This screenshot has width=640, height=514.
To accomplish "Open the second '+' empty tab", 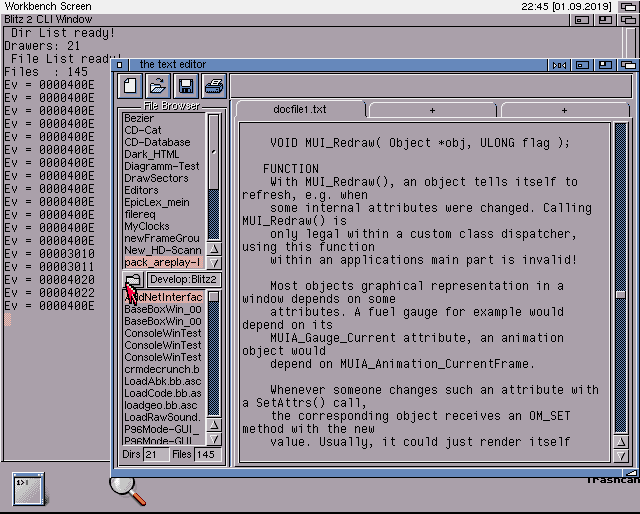I will pos(432,109).
